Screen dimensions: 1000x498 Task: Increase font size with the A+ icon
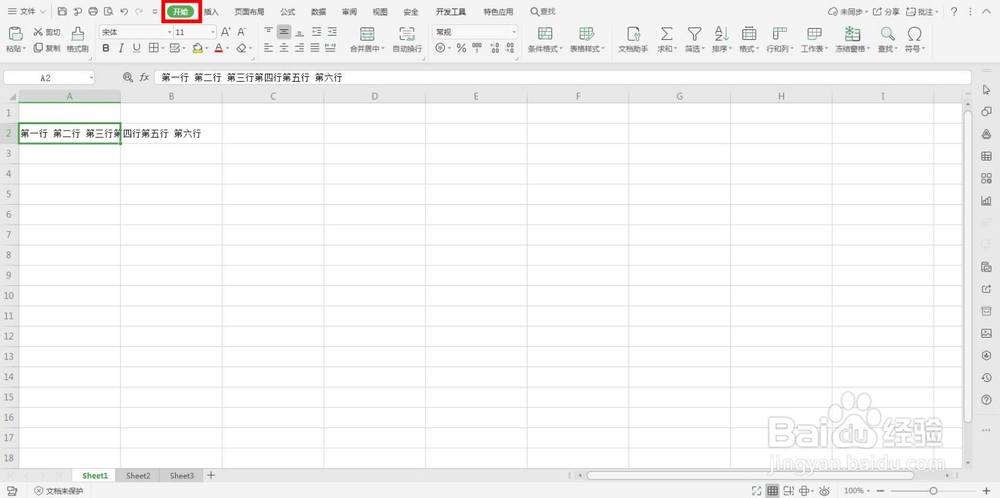(x=226, y=32)
